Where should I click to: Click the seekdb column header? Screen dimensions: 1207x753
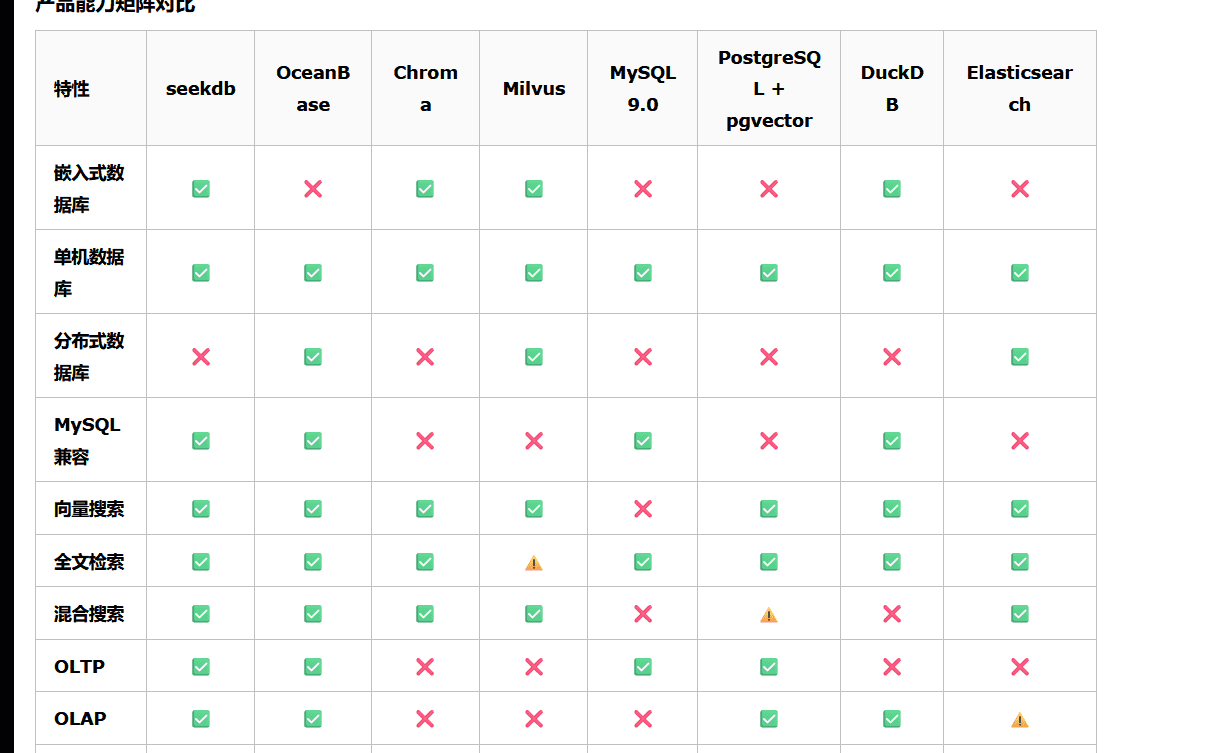(201, 89)
